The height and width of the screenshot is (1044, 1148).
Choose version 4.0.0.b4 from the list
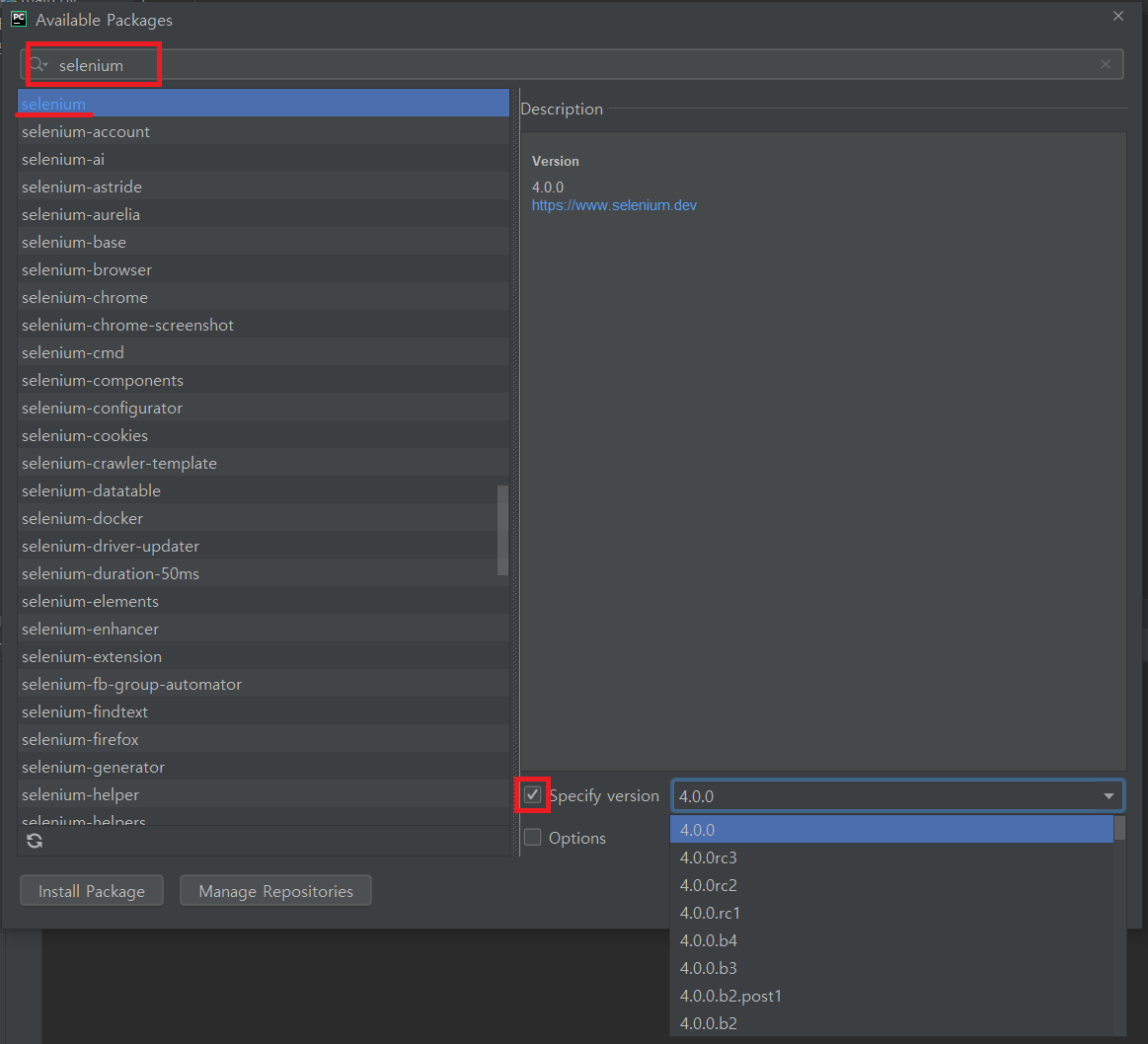891,940
